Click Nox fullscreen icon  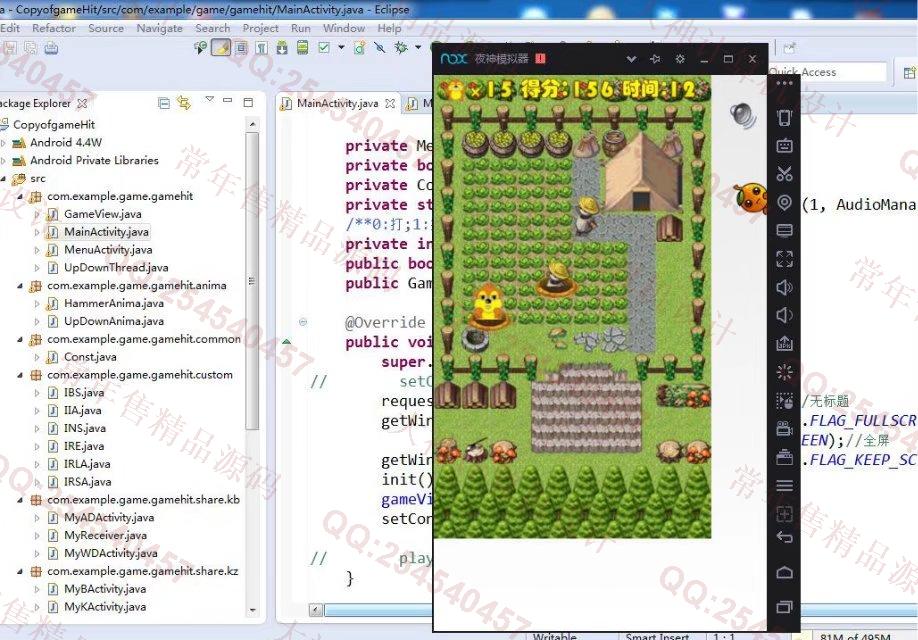click(785, 259)
